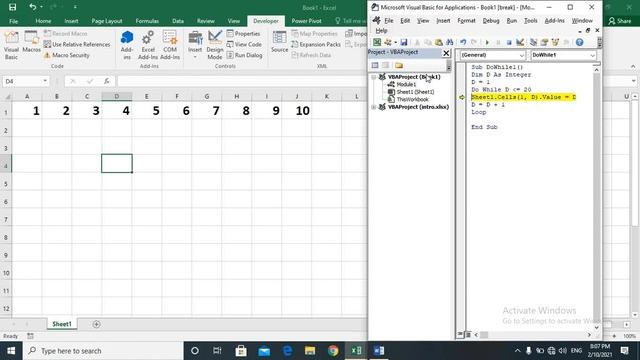Open VBA Help question mark icon

point(579,42)
